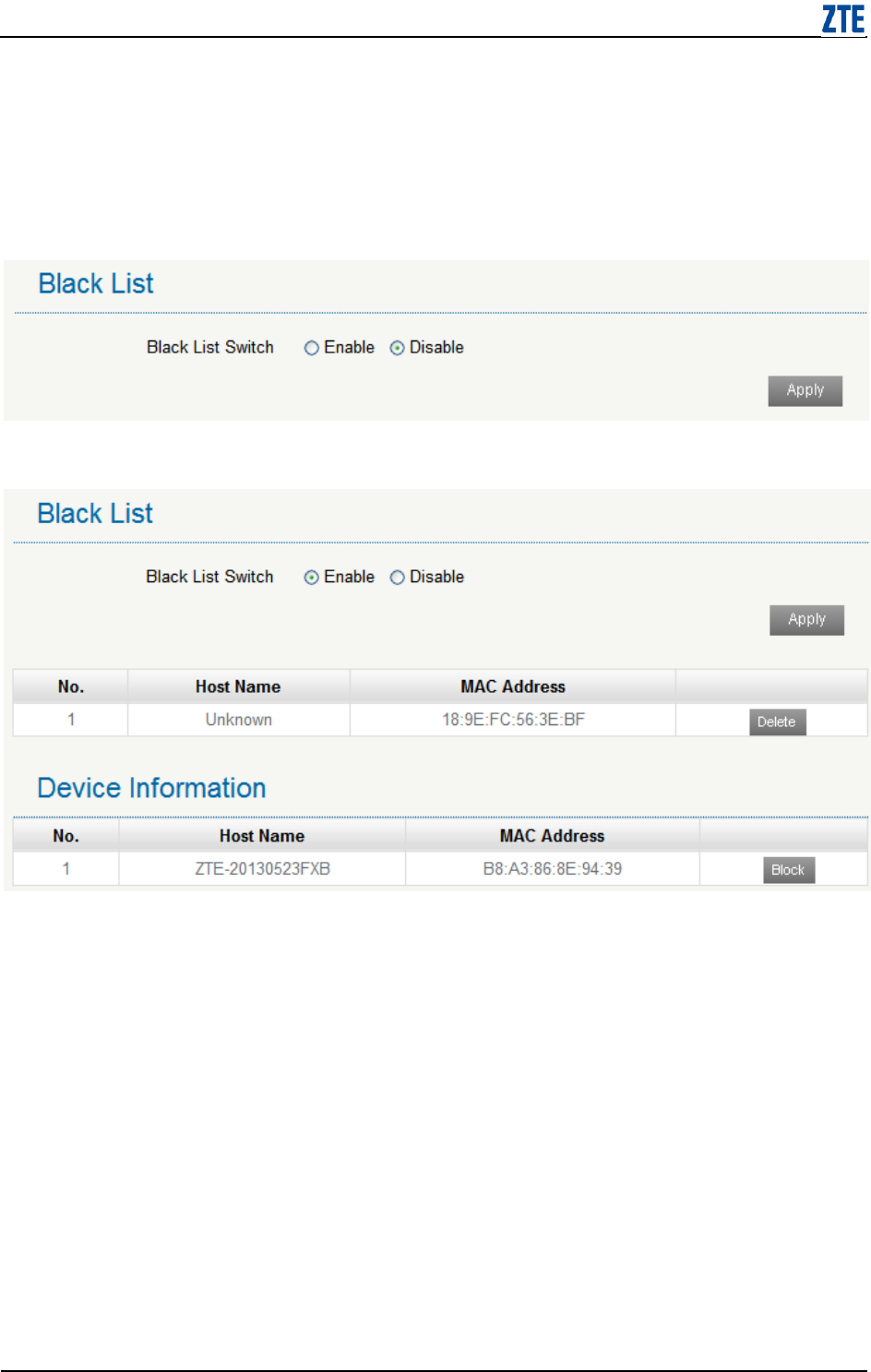Delete the Unknown host blacklist entry

(777, 722)
